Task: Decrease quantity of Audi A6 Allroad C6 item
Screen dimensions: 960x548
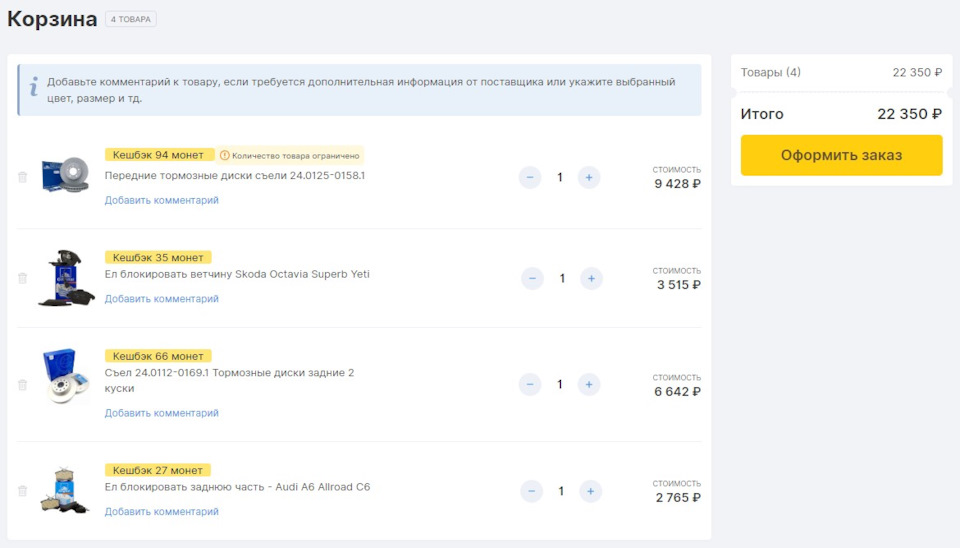Action: [532, 491]
